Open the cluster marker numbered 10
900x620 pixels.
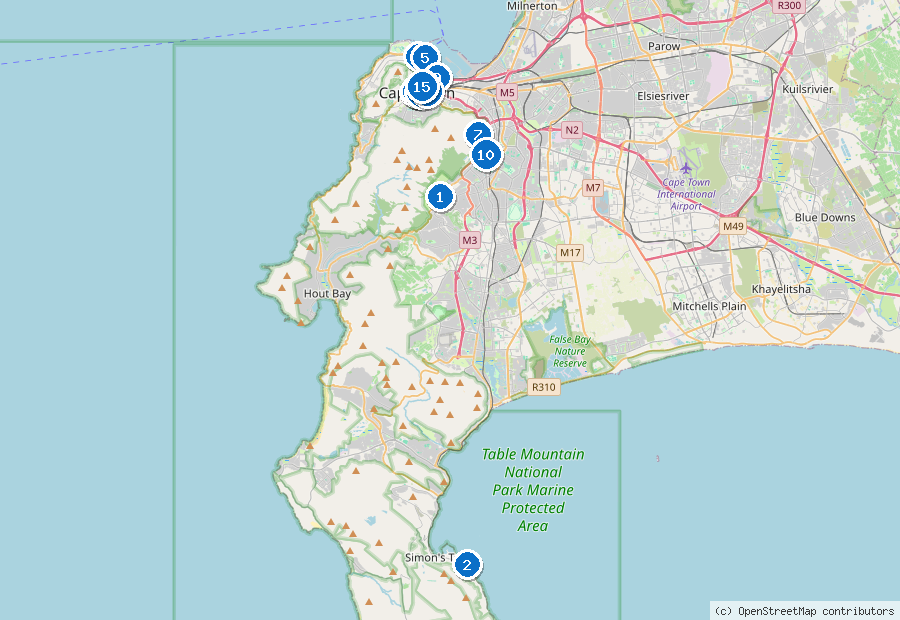(486, 154)
